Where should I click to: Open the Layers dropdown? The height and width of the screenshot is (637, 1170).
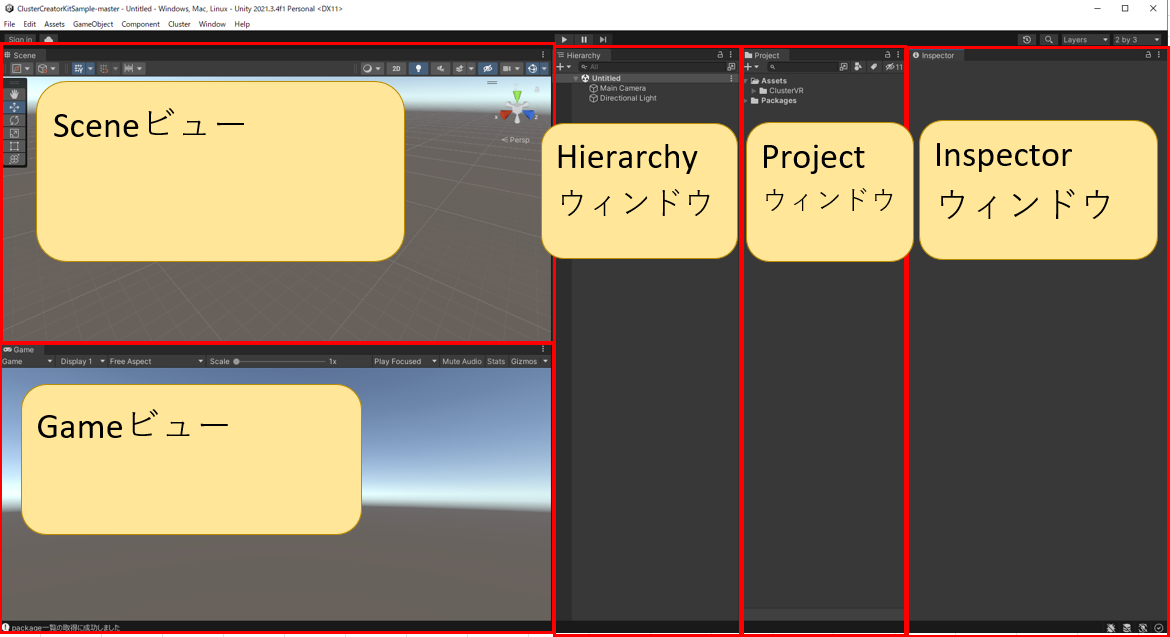[1085, 40]
